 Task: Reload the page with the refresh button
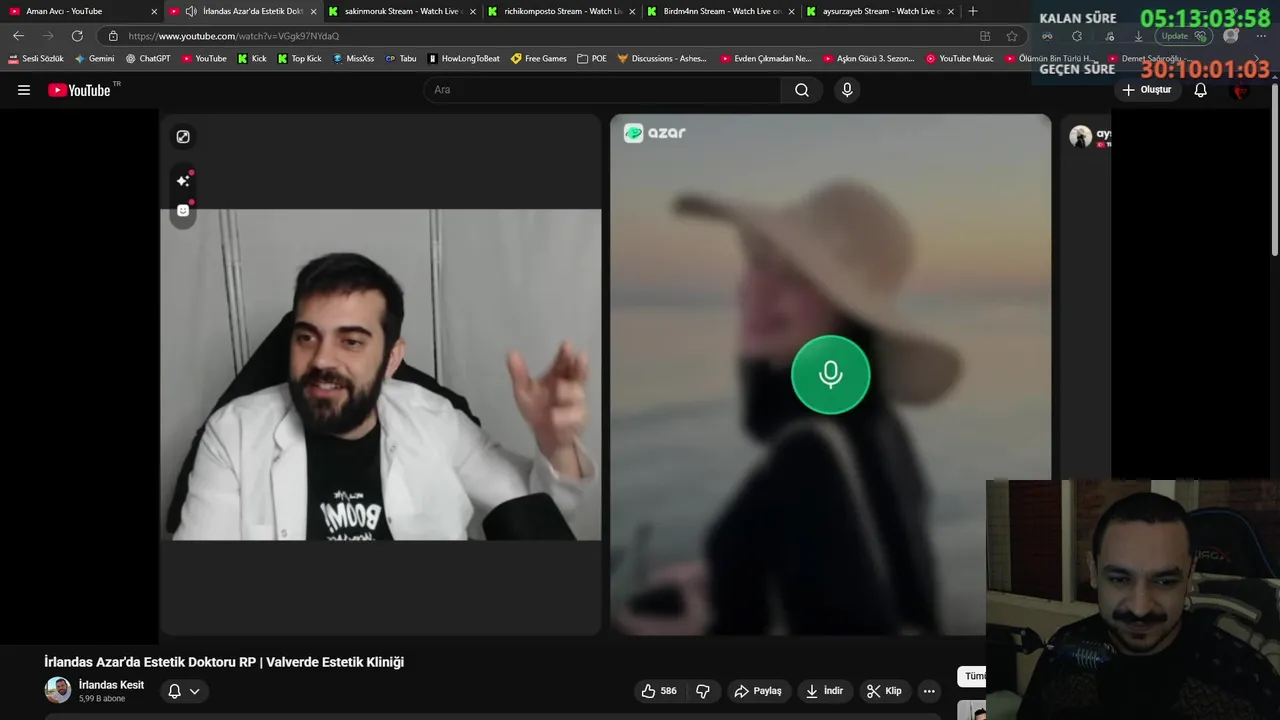point(77,36)
